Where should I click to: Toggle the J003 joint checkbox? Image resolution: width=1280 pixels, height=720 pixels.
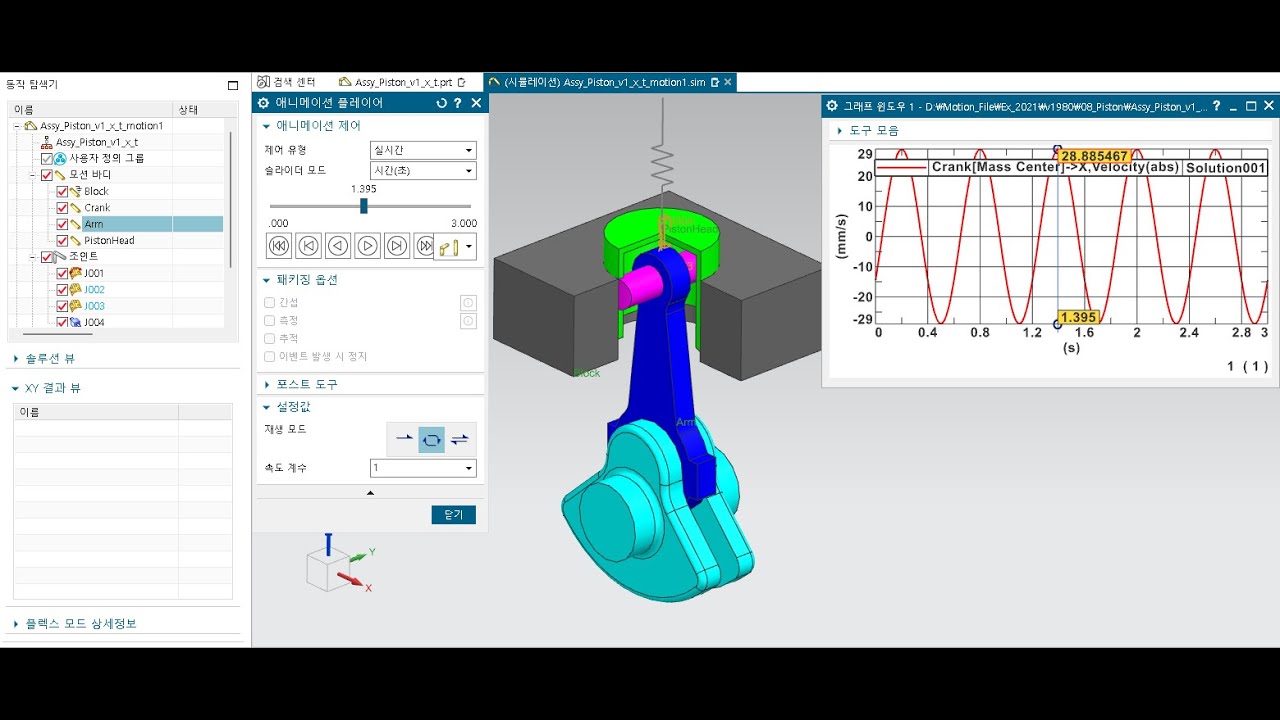(63, 306)
